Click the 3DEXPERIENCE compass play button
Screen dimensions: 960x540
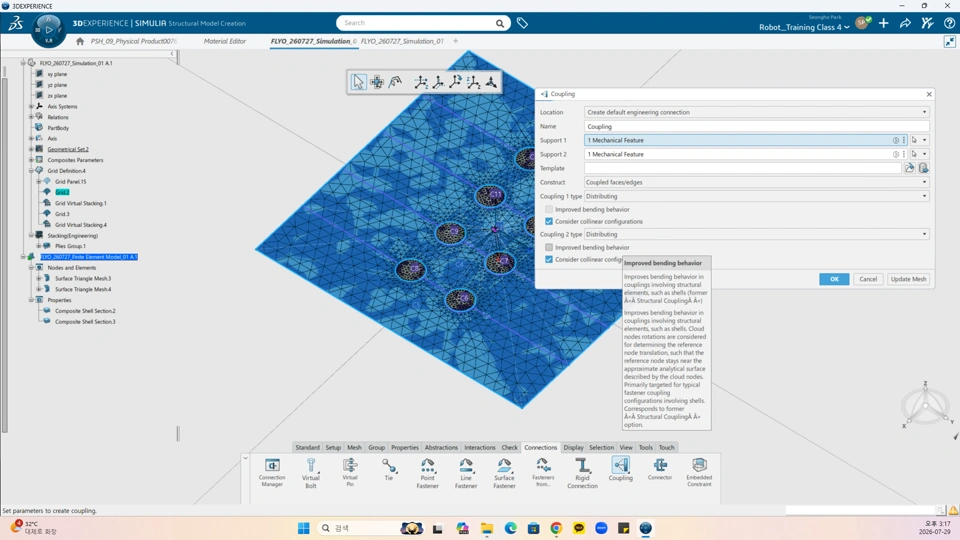point(48,29)
